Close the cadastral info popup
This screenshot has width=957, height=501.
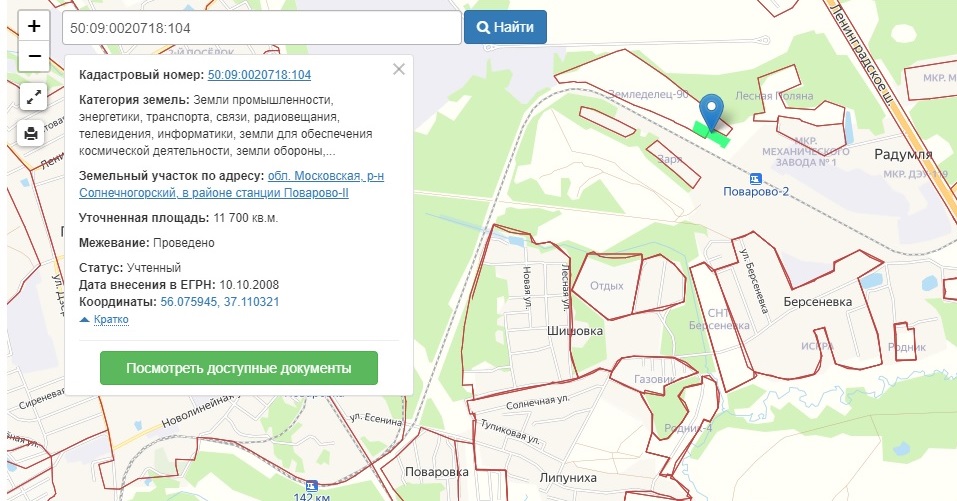[x=399, y=69]
